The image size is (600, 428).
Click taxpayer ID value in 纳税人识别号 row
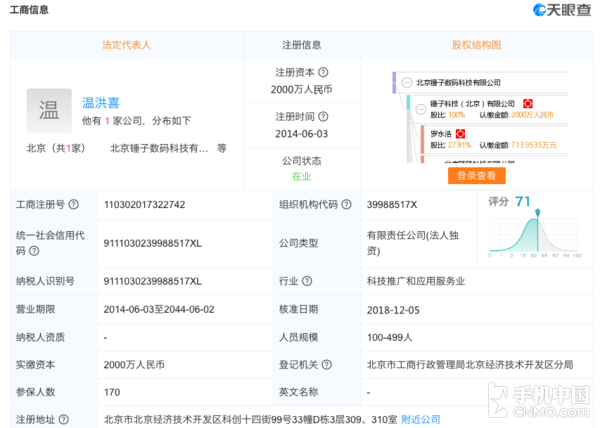point(152,281)
